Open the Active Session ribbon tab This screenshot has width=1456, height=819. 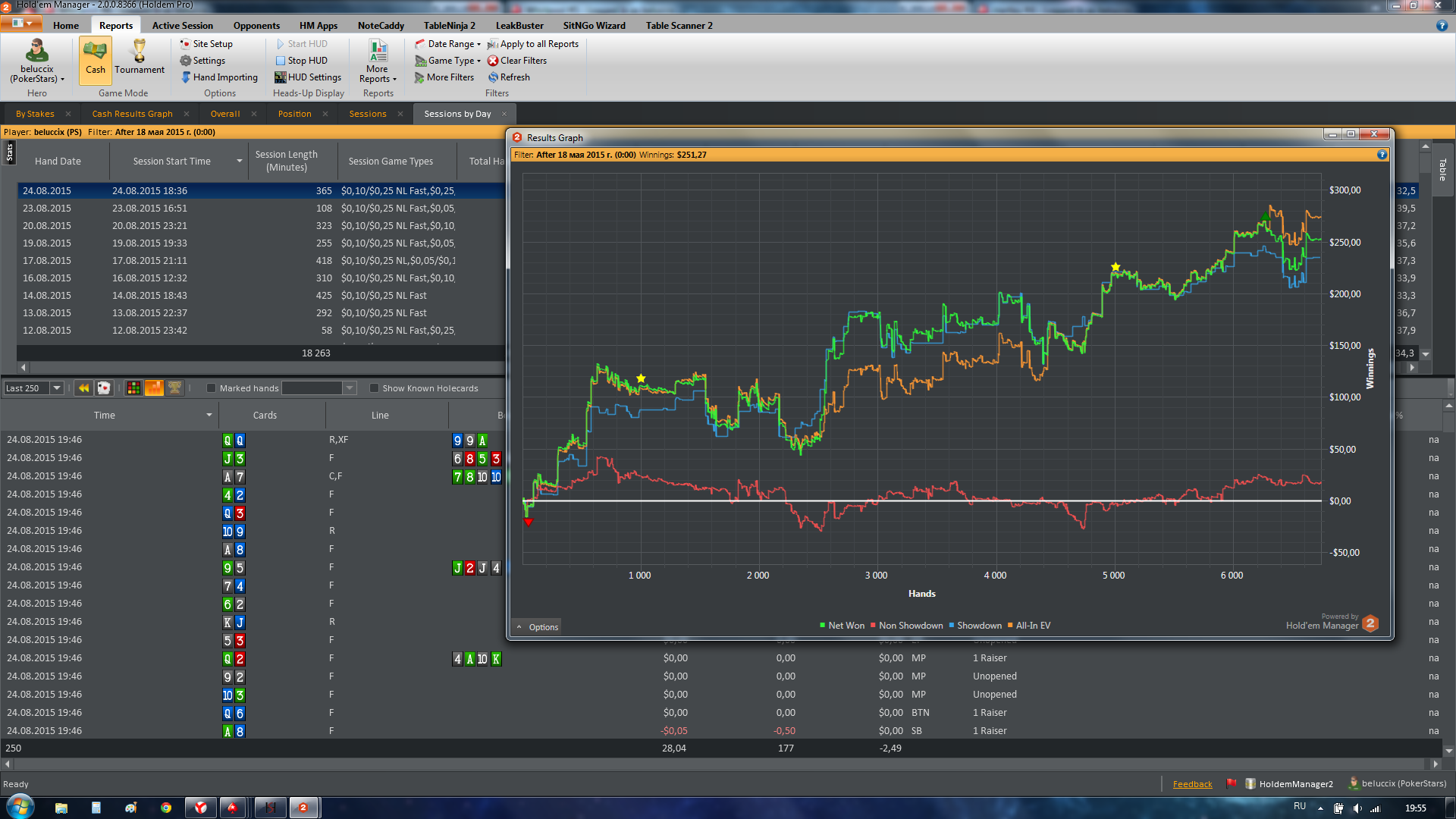pyautogui.click(x=182, y=26)
